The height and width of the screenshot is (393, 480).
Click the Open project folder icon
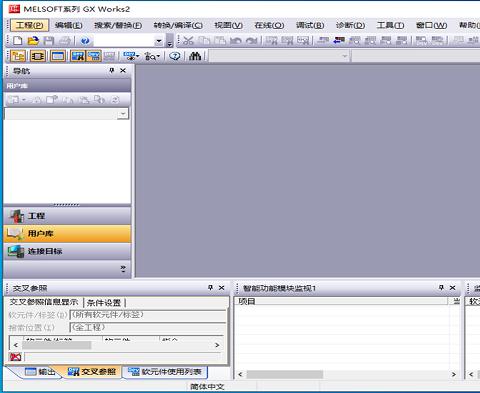33,41
